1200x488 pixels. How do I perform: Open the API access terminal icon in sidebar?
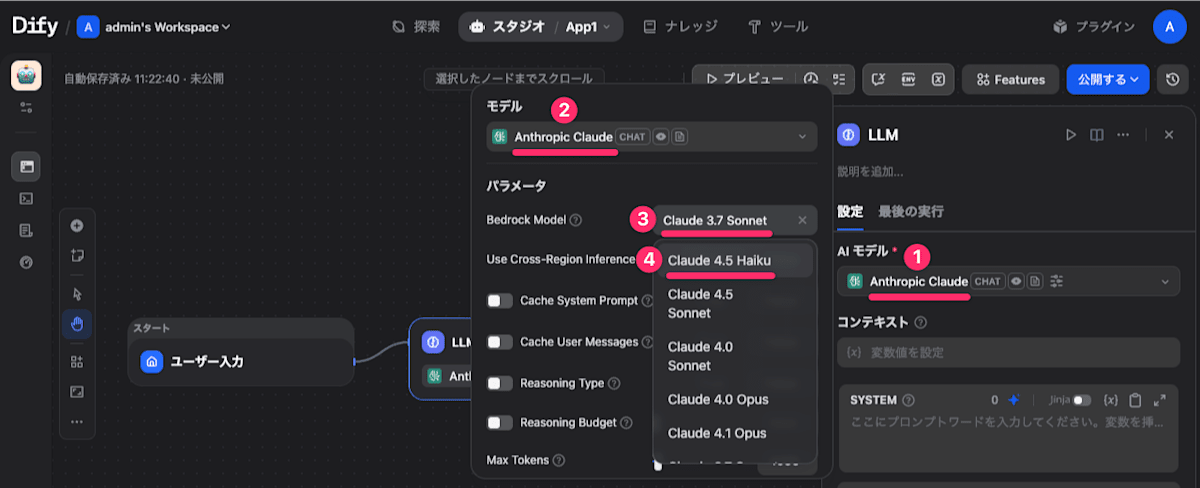26,198
